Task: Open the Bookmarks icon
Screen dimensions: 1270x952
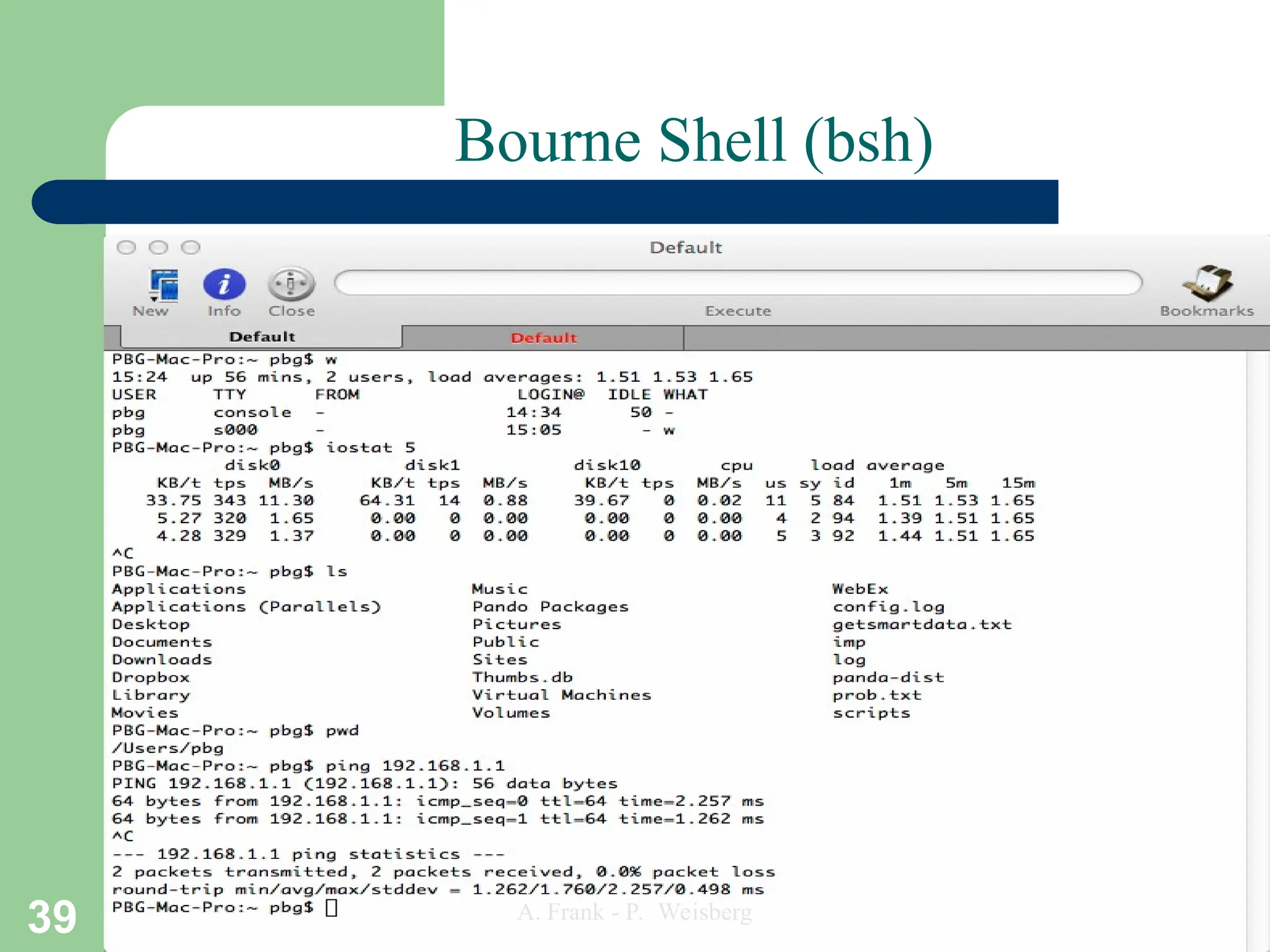Action: coord(1207,284)
